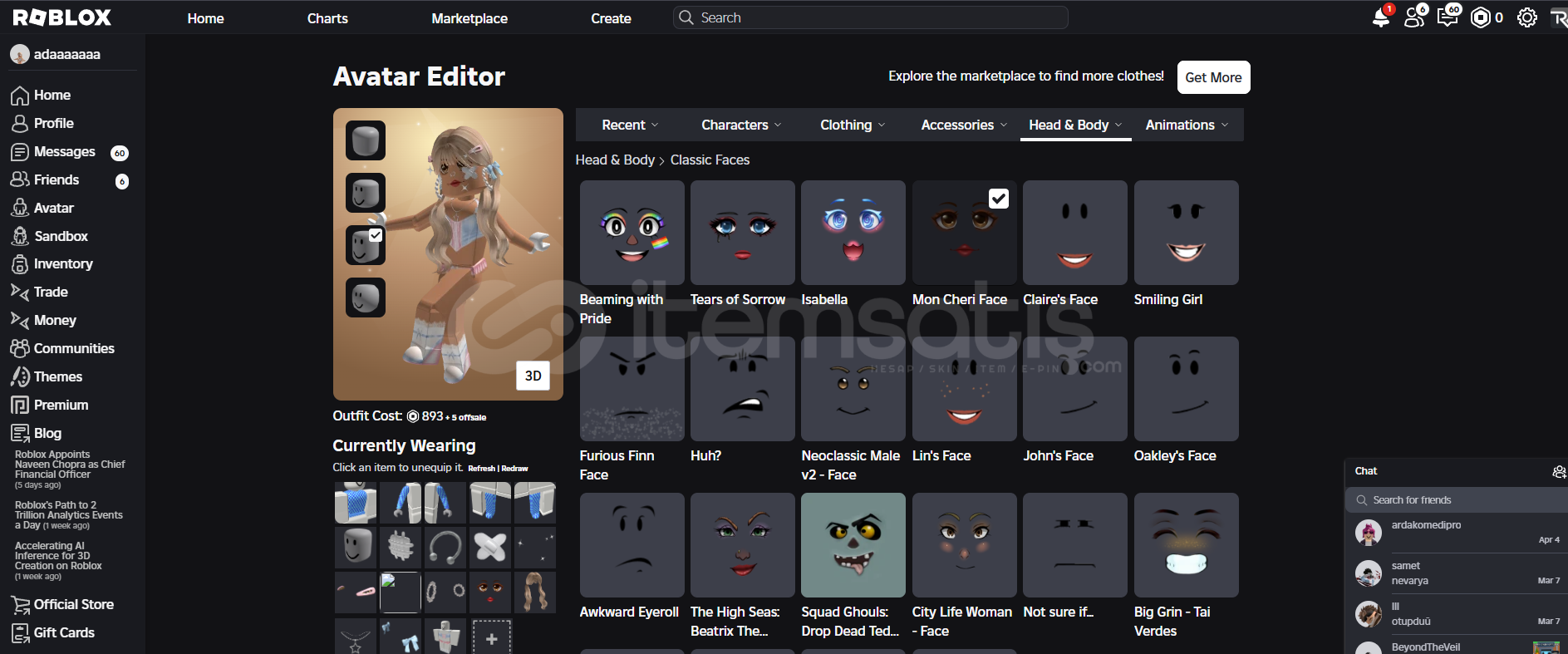This screenshot has width=1568, height=654.
Task: Open Themes in the sidebar
Action: pos(47,377)
